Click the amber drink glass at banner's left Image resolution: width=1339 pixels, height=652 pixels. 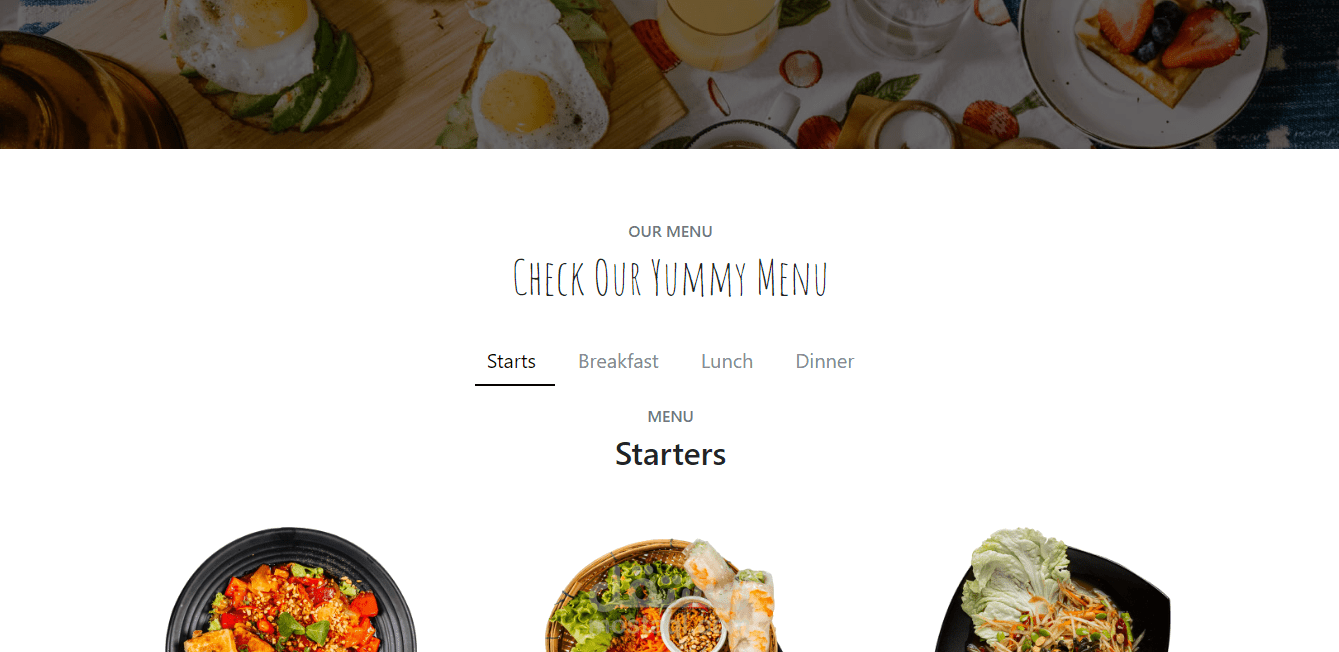[x=80, y=95]
